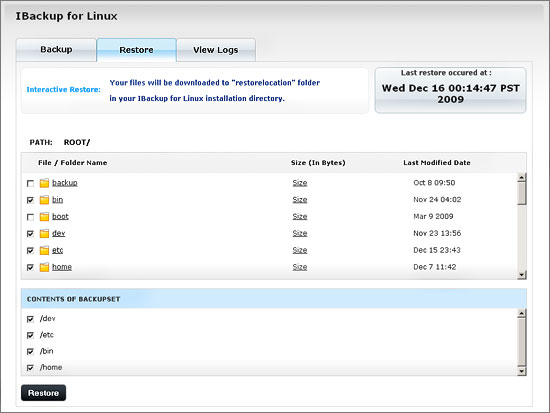Switch to the Backup tab
This screenshot has height=413, width=550.
pos(56,50)
